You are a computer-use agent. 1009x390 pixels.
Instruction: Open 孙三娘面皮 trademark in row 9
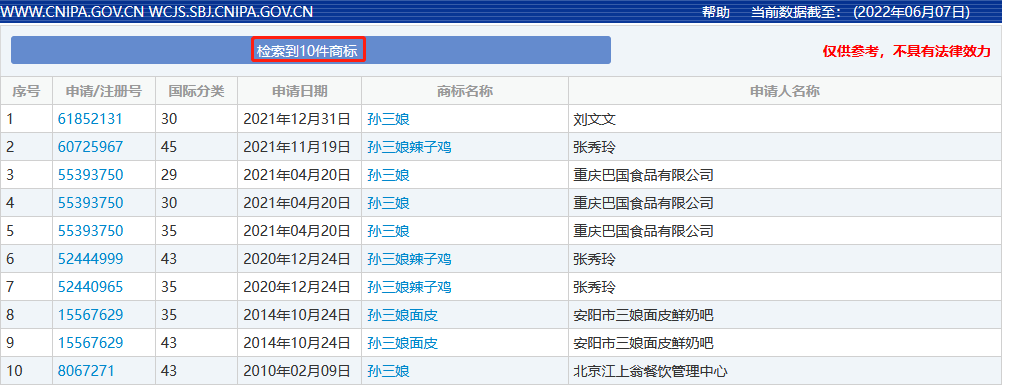point(402,343)
